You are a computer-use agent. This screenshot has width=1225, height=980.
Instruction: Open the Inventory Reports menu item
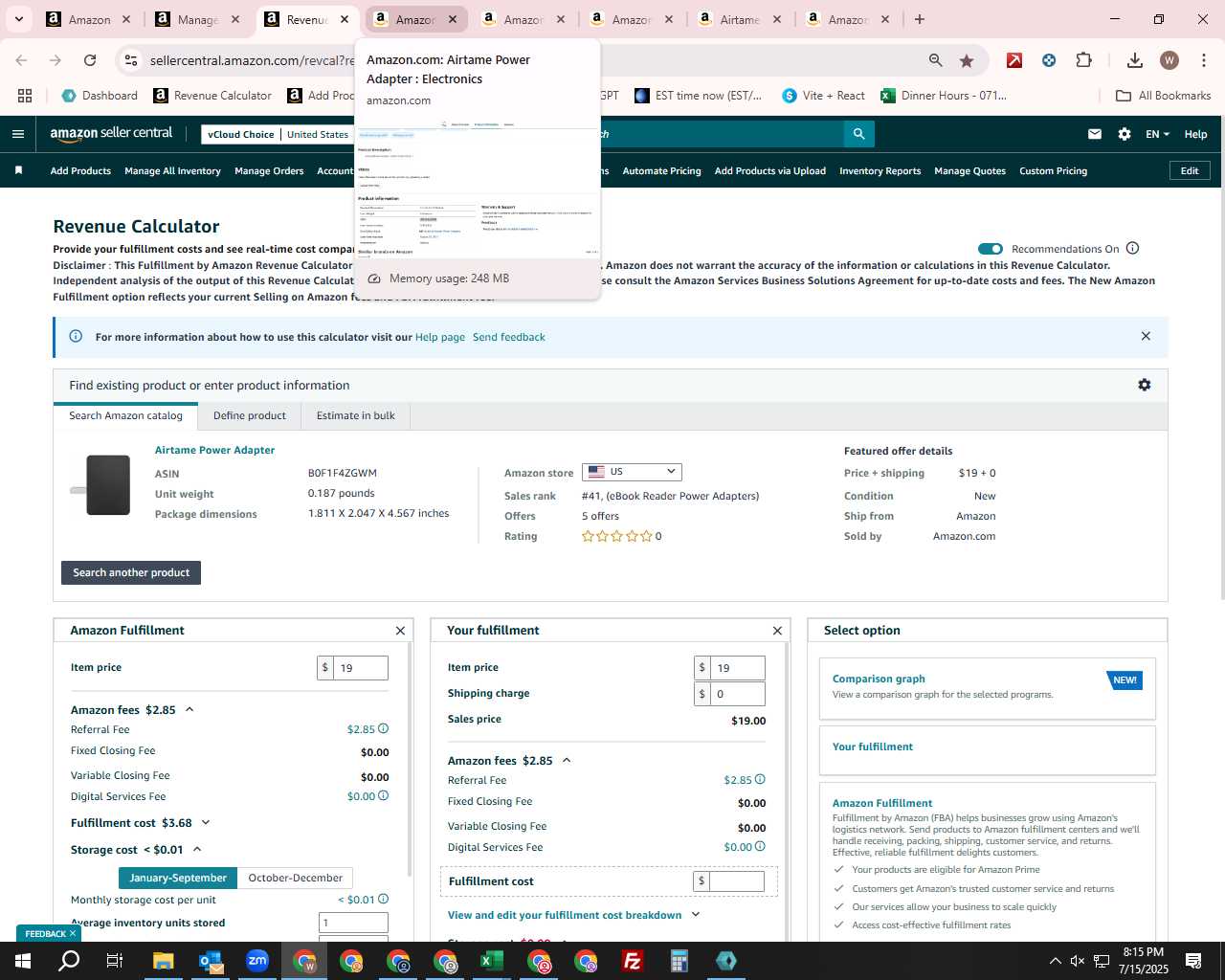(x=880, y=171)
